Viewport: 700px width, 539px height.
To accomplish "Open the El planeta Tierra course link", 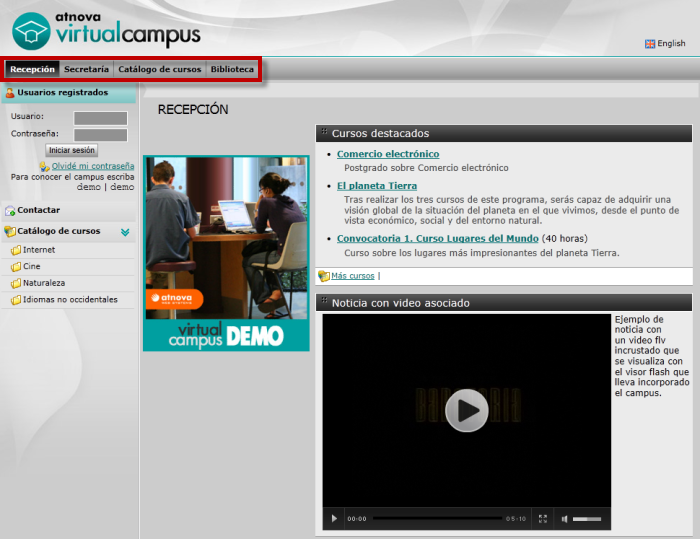I will 377,185.
